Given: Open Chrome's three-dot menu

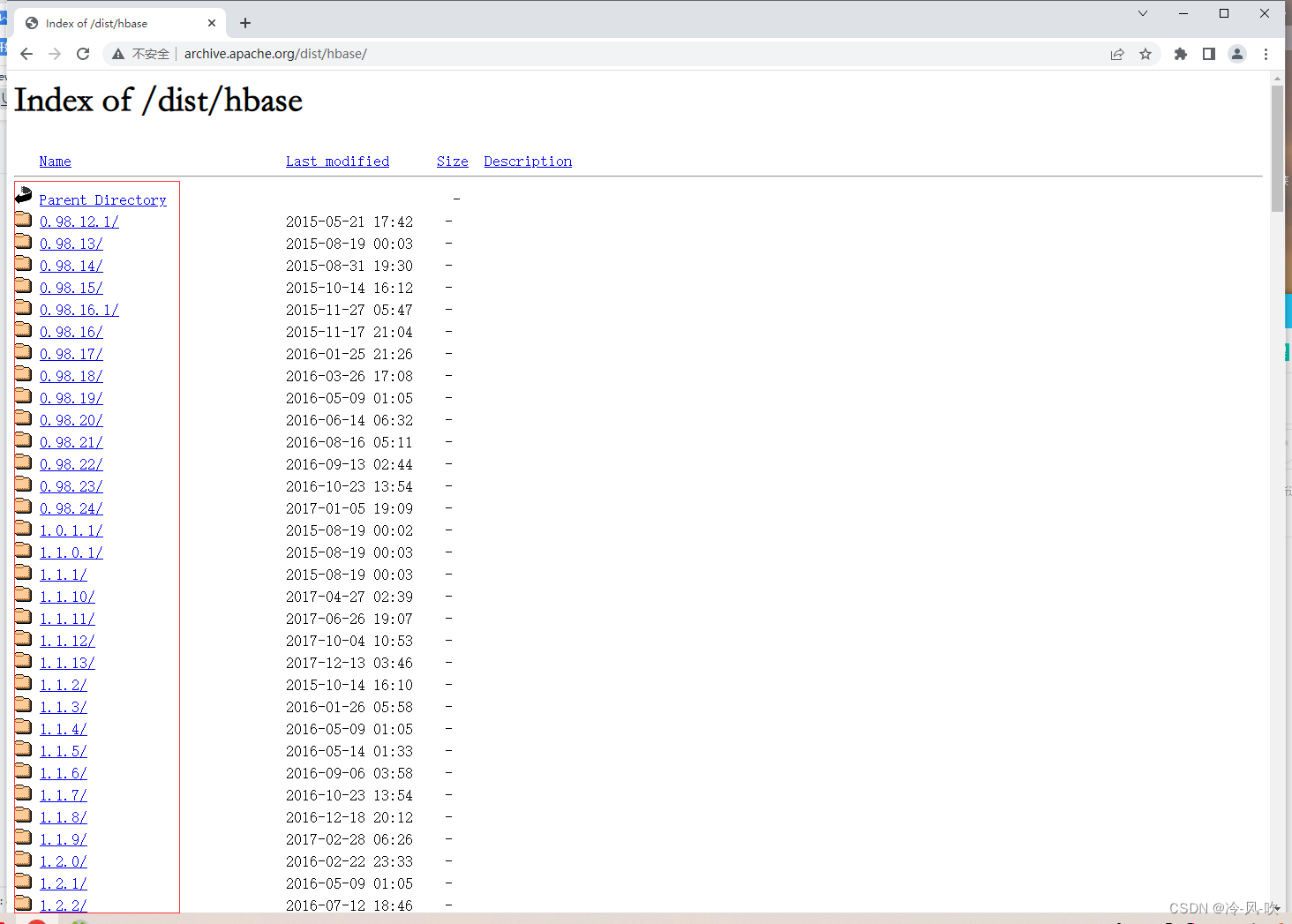Looking at the screenshot, I should click(x=1266, y=54).
